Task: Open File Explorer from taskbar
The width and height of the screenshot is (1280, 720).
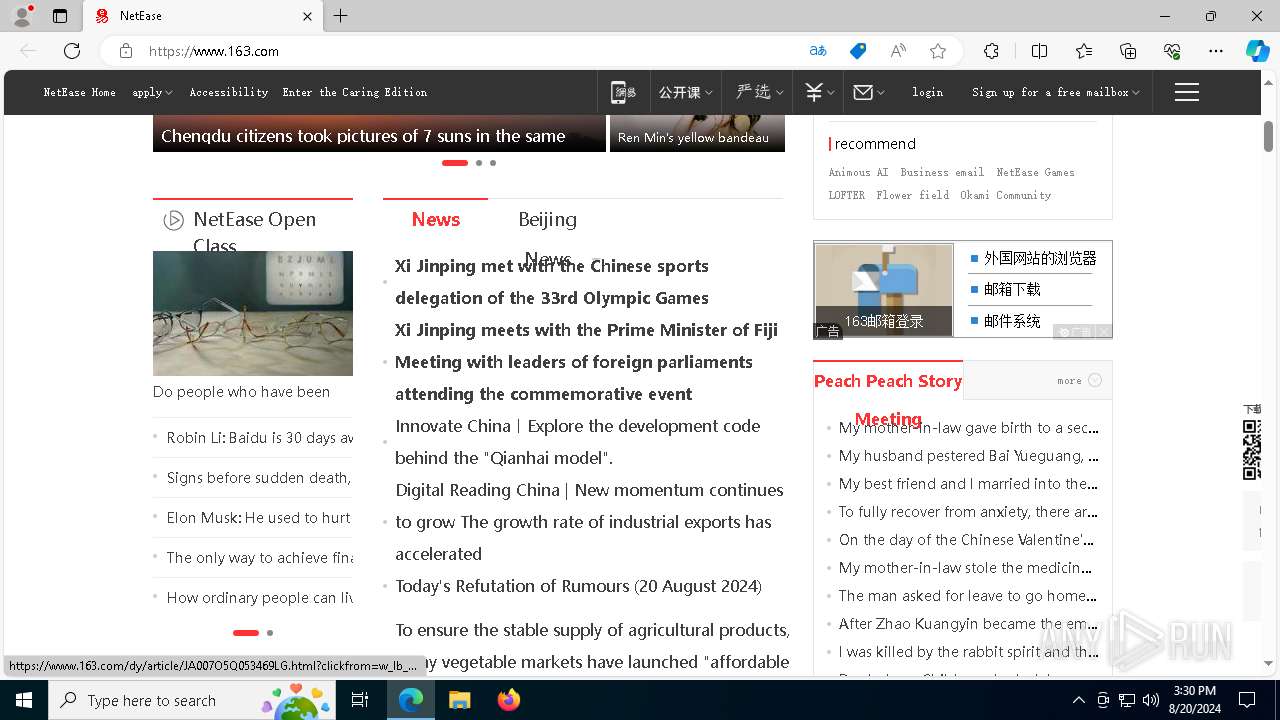Action: (x=459, y=700)
